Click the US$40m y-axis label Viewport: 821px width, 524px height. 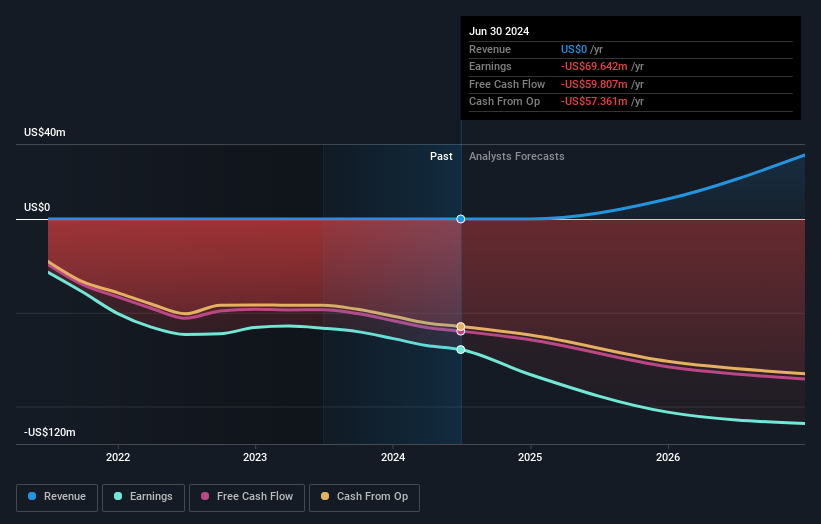(x=45, y=132)
